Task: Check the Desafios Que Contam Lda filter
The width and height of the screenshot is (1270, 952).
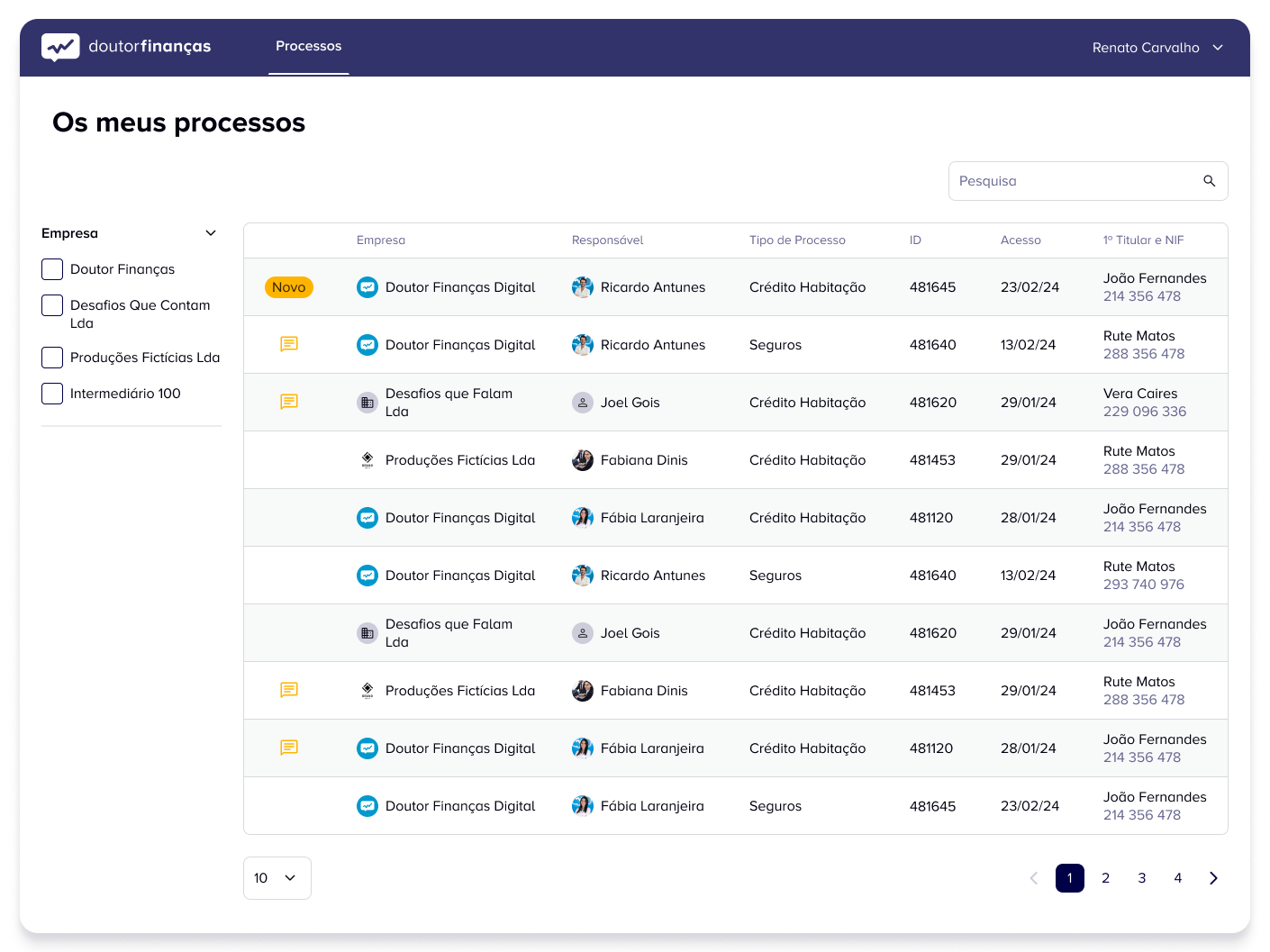Action: 52,305
